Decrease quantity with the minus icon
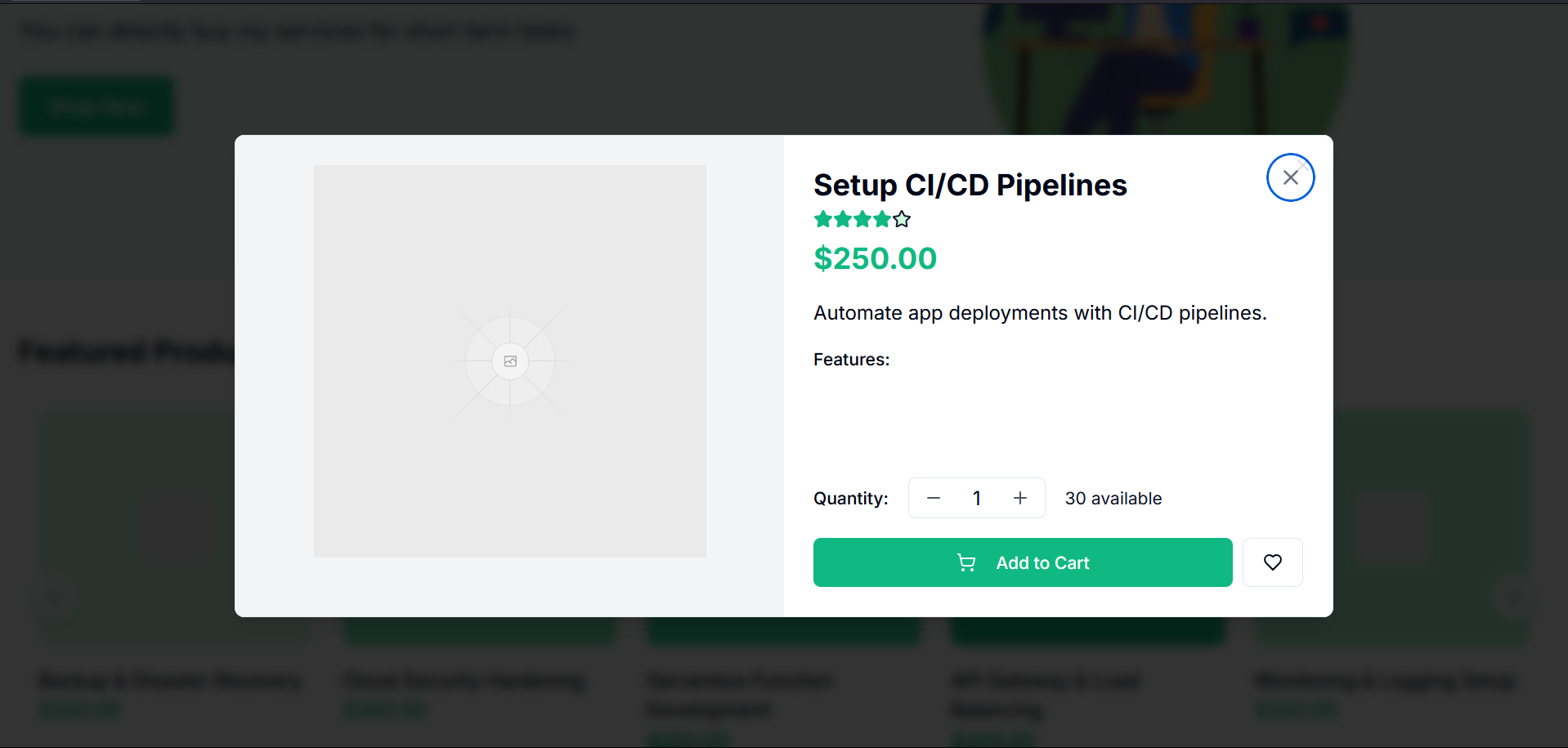The height and width of the screenshot is (748, 1568). tap(934, 498)
